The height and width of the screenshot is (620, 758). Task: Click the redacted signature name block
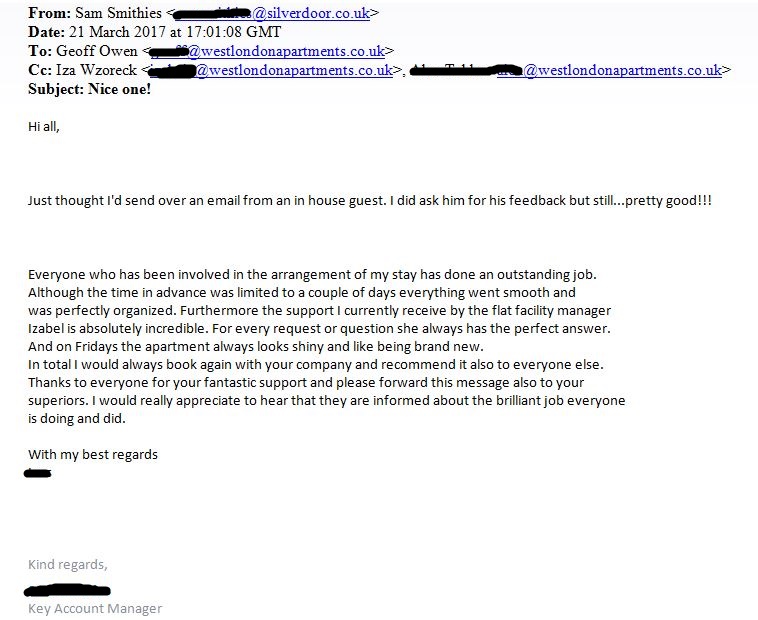click(x=69, y=591)
